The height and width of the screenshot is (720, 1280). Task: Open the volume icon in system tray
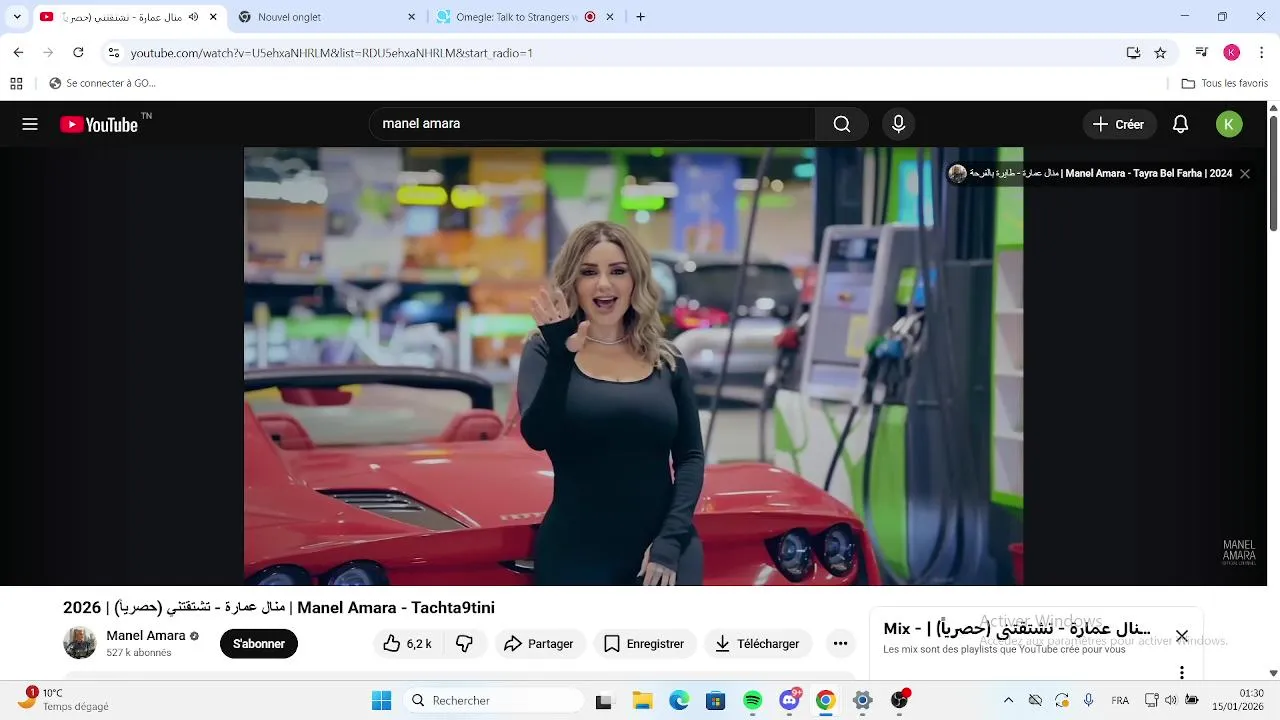pyautogui.click(x=1171, y=701)
